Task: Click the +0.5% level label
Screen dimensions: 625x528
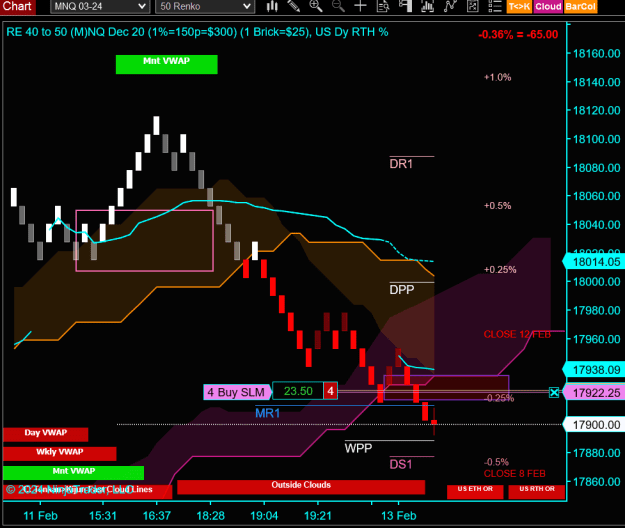Action: click(x=497, y=206)
